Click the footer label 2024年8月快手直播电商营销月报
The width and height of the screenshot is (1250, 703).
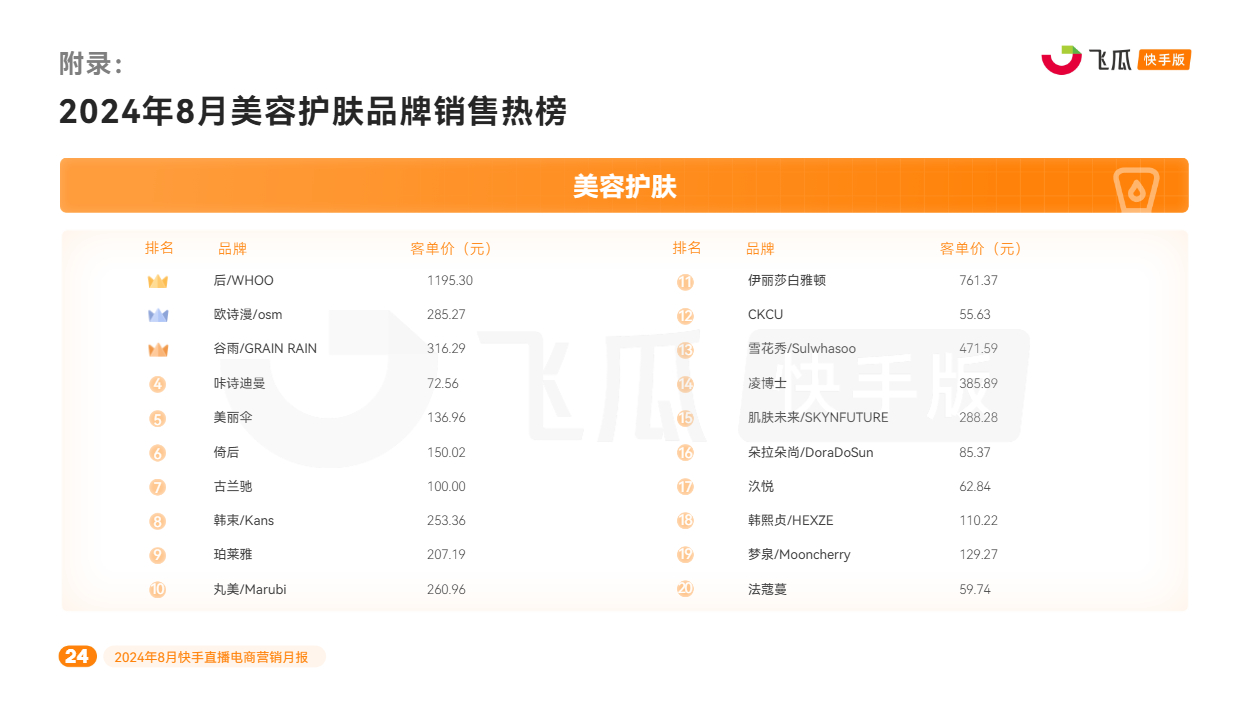212,657
